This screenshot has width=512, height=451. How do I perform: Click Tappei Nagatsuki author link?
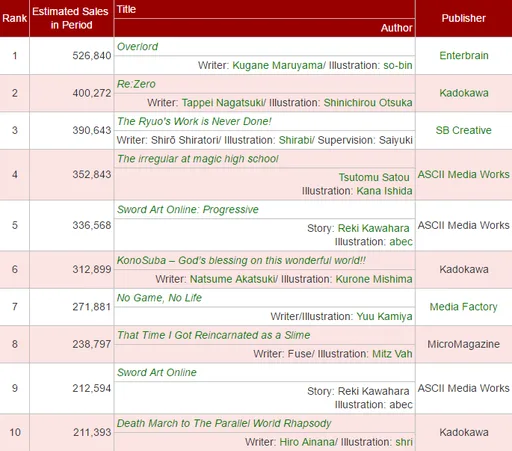point(222,103)
